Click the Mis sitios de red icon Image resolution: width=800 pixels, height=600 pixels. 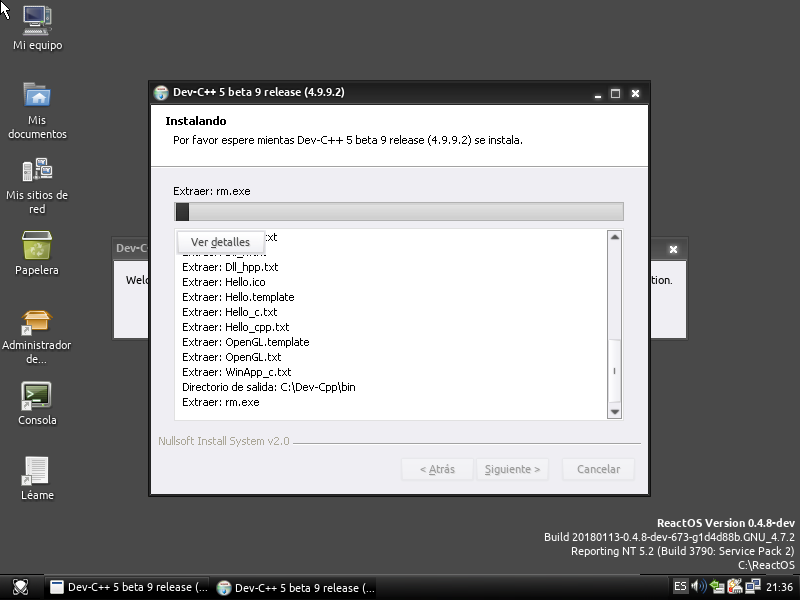click(37, 170)
